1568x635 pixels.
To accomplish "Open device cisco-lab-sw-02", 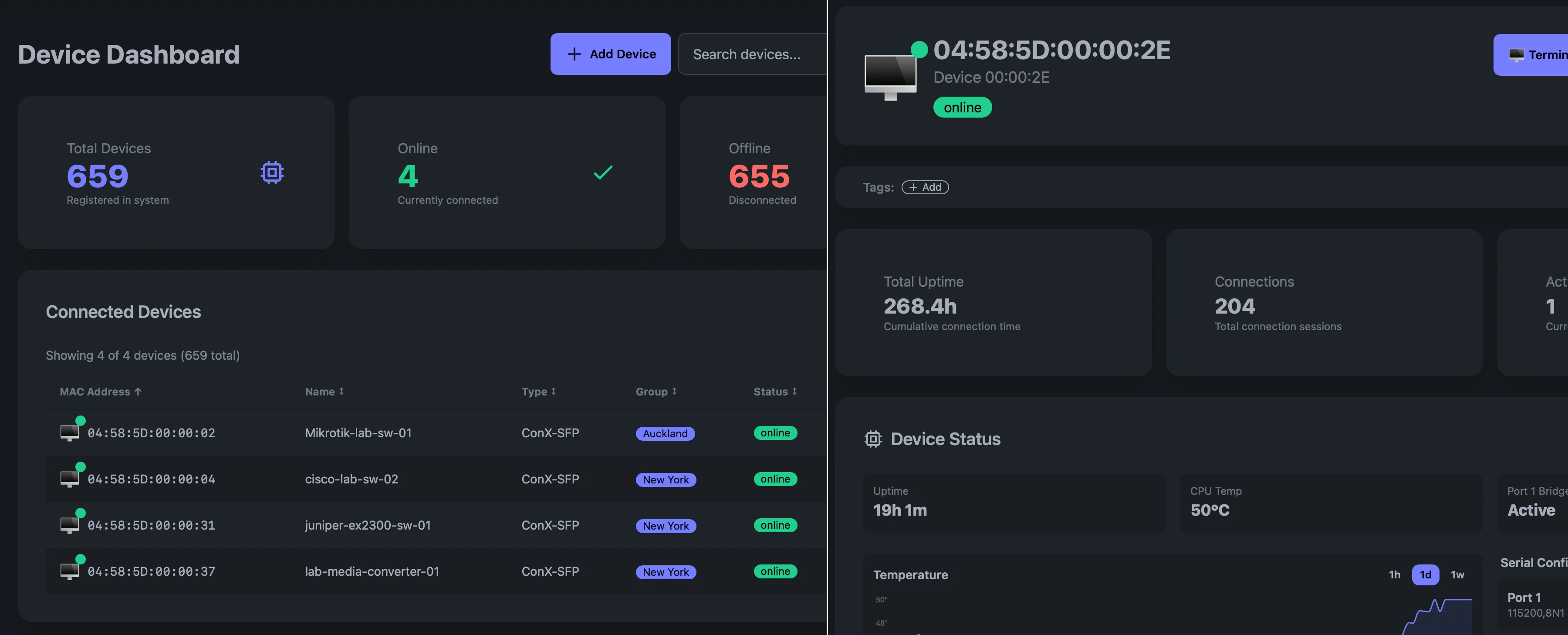I will 352,479.
